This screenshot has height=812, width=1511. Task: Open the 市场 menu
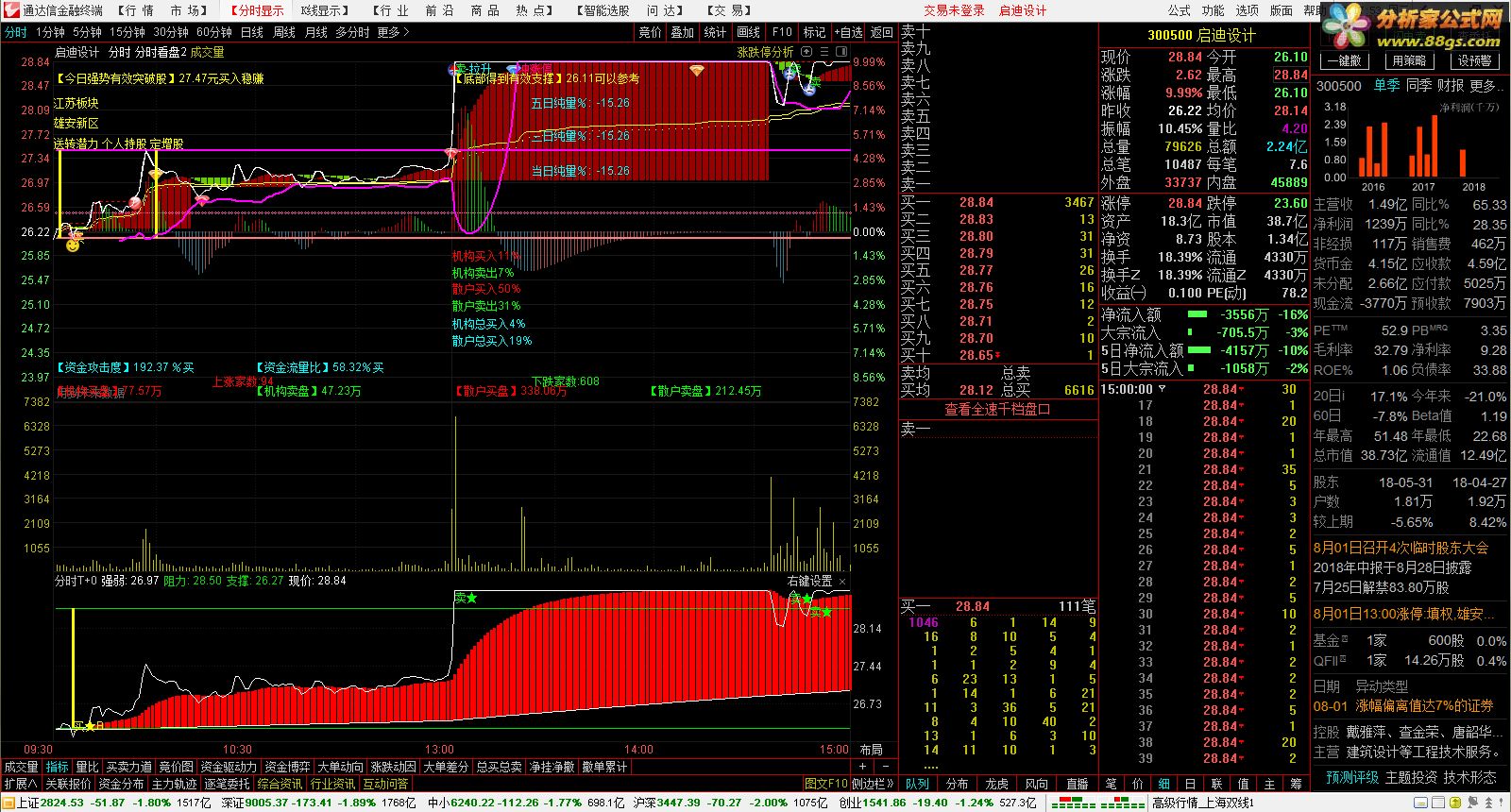click(x=190, y=10)
